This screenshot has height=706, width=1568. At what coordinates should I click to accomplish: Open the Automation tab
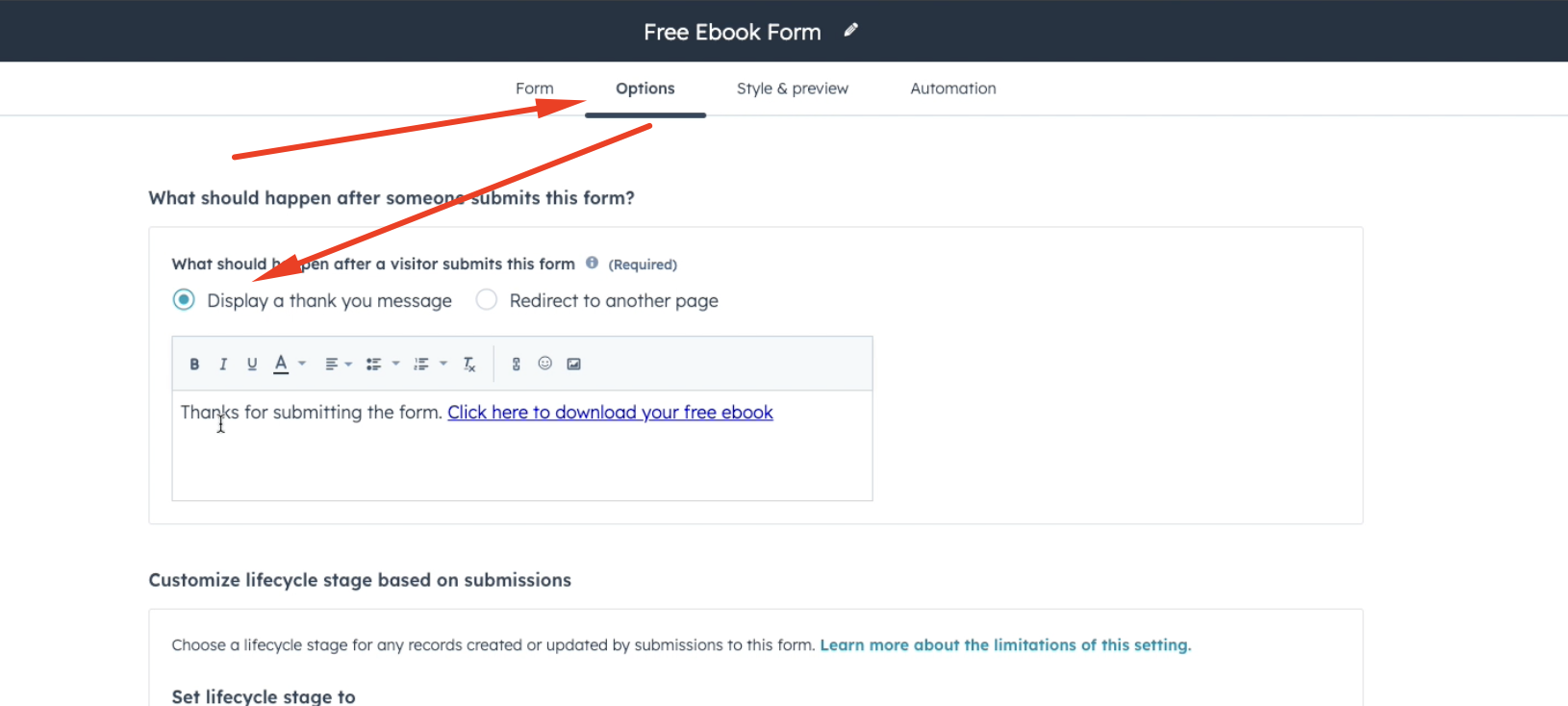[952, 88]
